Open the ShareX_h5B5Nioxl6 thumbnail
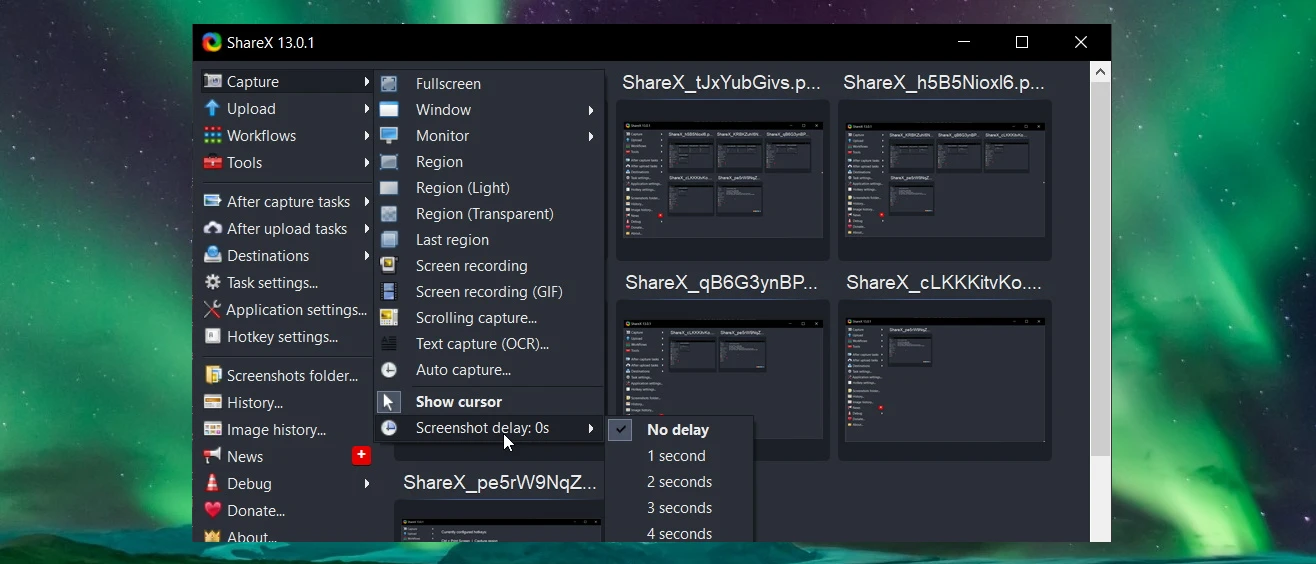Viewport: 1316px width, 564px height. click(944, 180)
